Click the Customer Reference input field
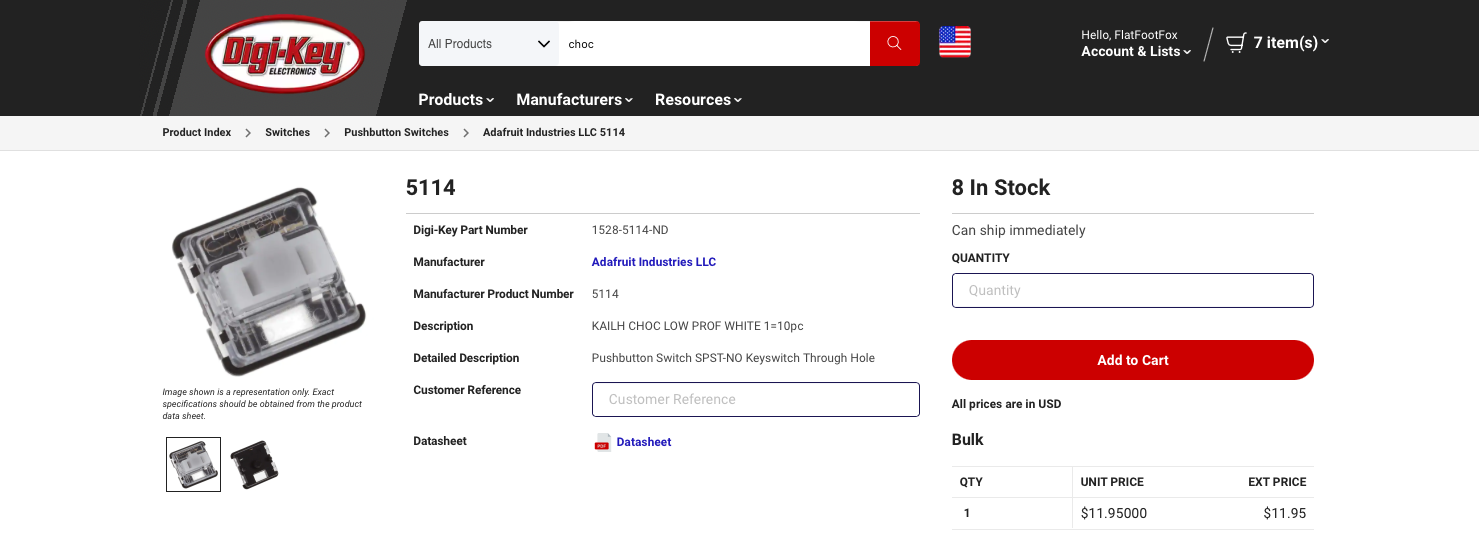 (x=756, y=399)
